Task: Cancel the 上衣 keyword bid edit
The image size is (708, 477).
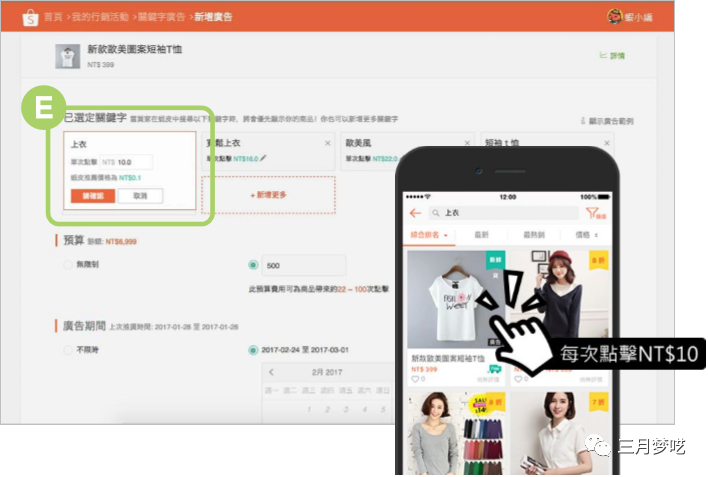Action: (x=140, y=196)
